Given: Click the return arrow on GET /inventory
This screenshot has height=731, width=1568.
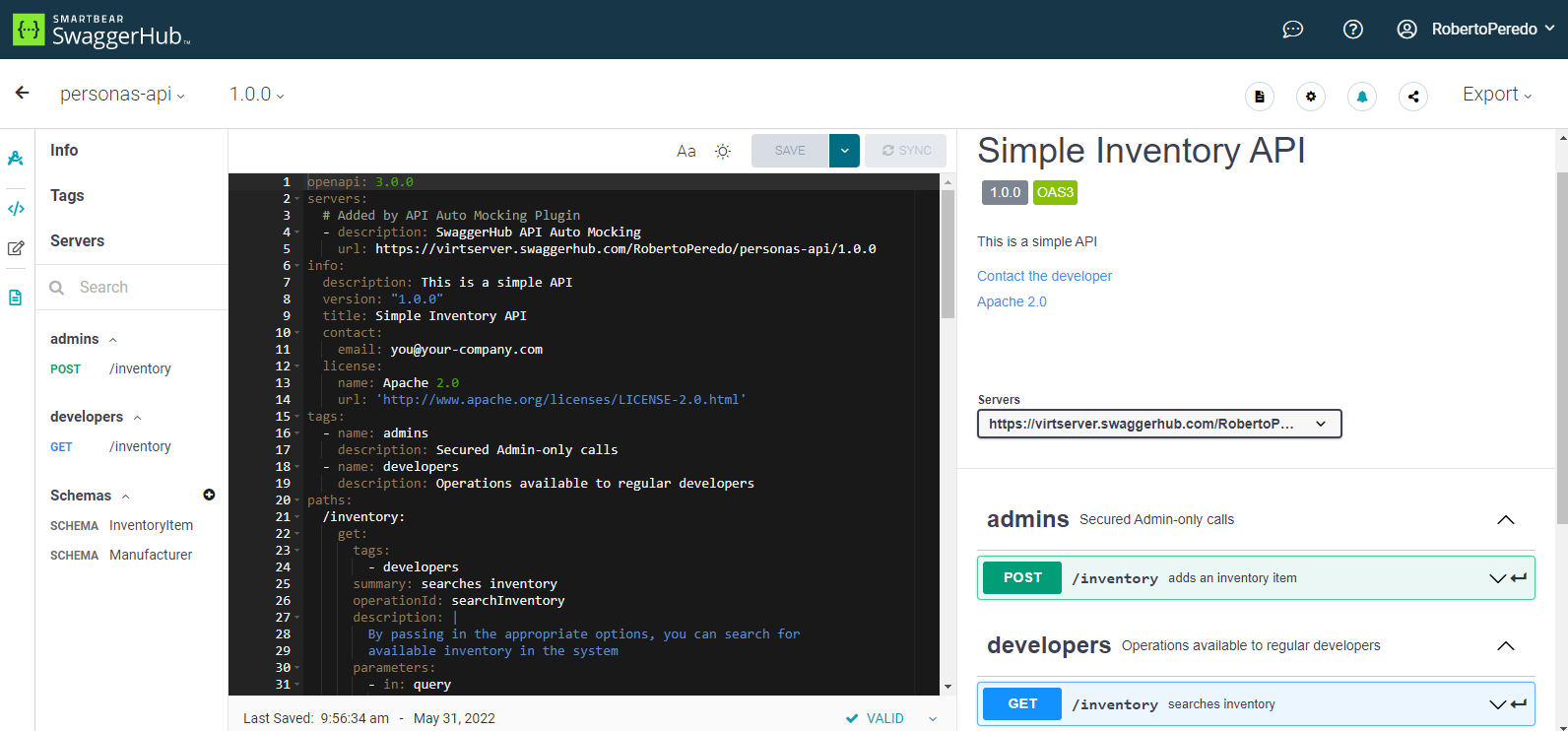Looking at the screenshot, I should point(1519,704).
